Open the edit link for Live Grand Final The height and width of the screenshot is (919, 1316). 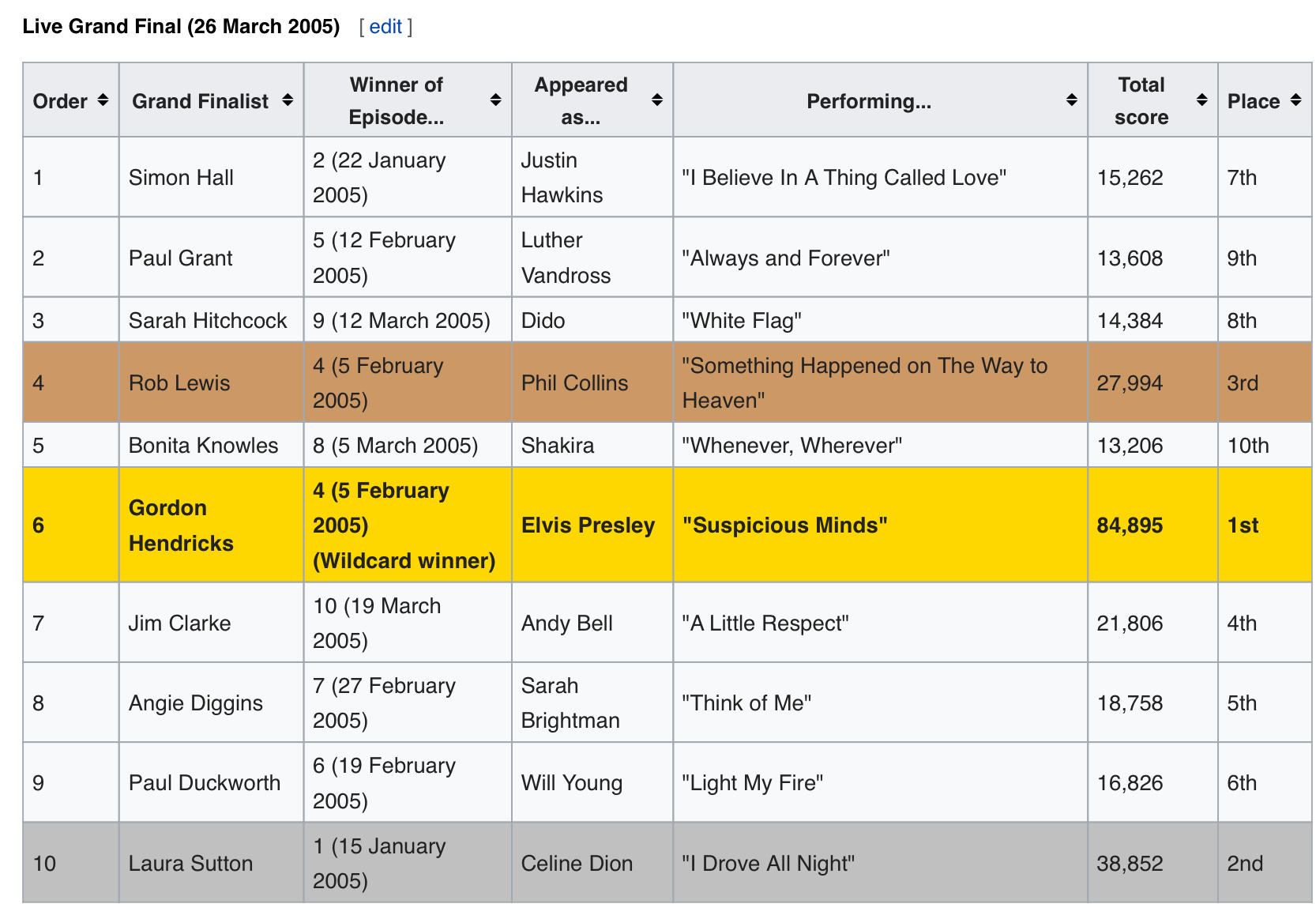point(385,27)
